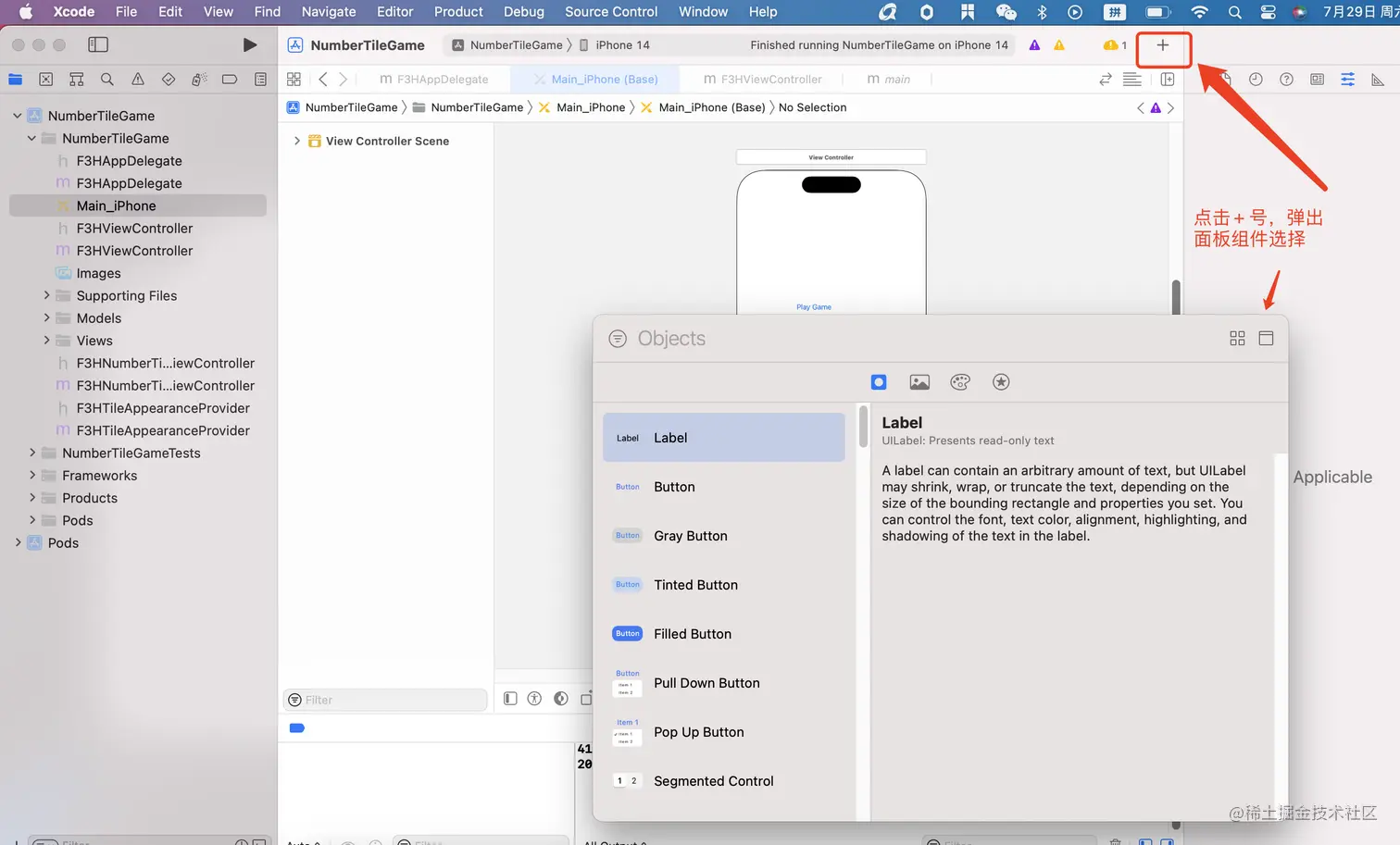Open the Editor menu

394,12
